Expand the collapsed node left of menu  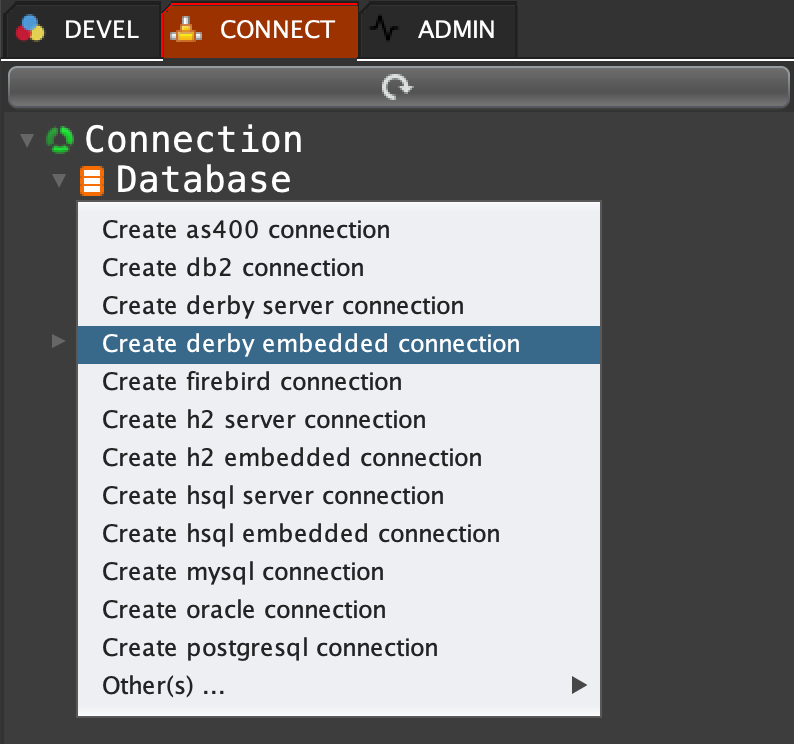tap(59, 343)
